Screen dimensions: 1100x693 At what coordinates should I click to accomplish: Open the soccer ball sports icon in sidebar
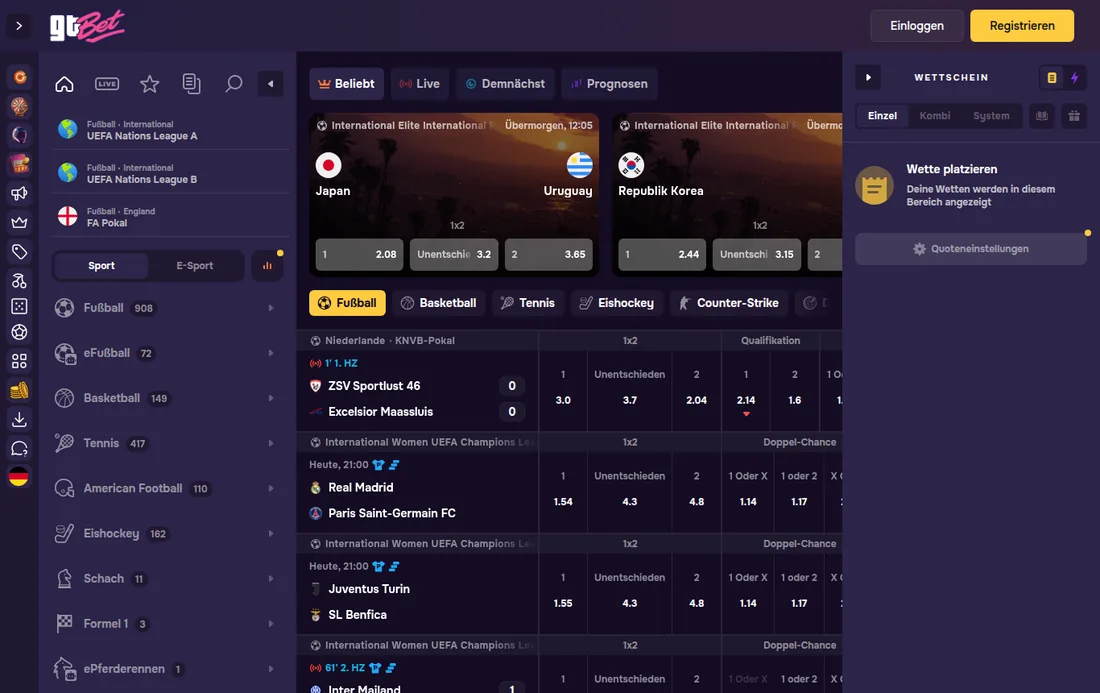[x=19, y=332]
